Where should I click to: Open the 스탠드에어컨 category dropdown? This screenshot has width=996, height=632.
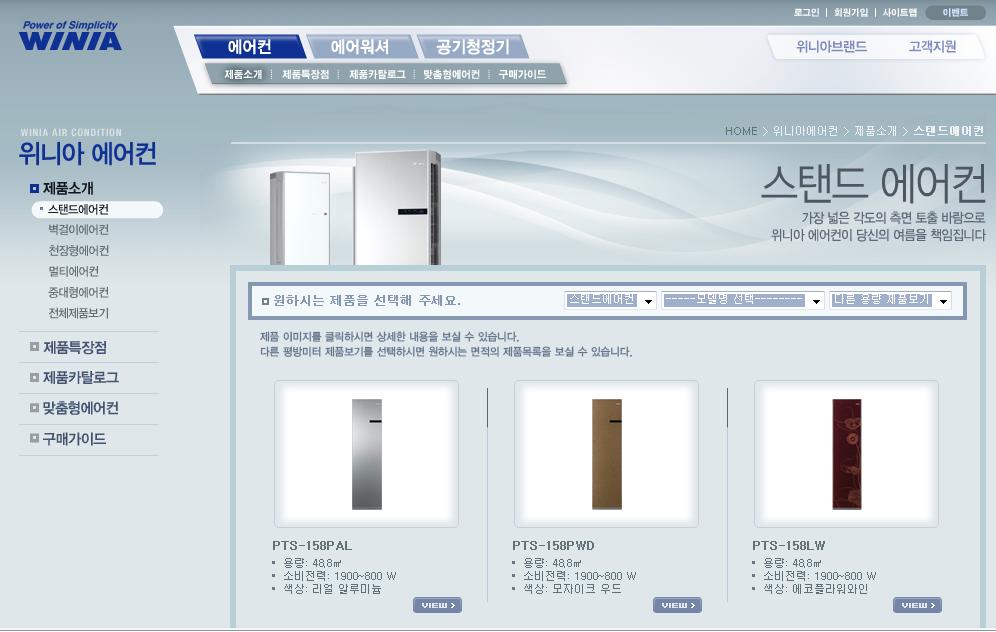(x=610, y=300)
